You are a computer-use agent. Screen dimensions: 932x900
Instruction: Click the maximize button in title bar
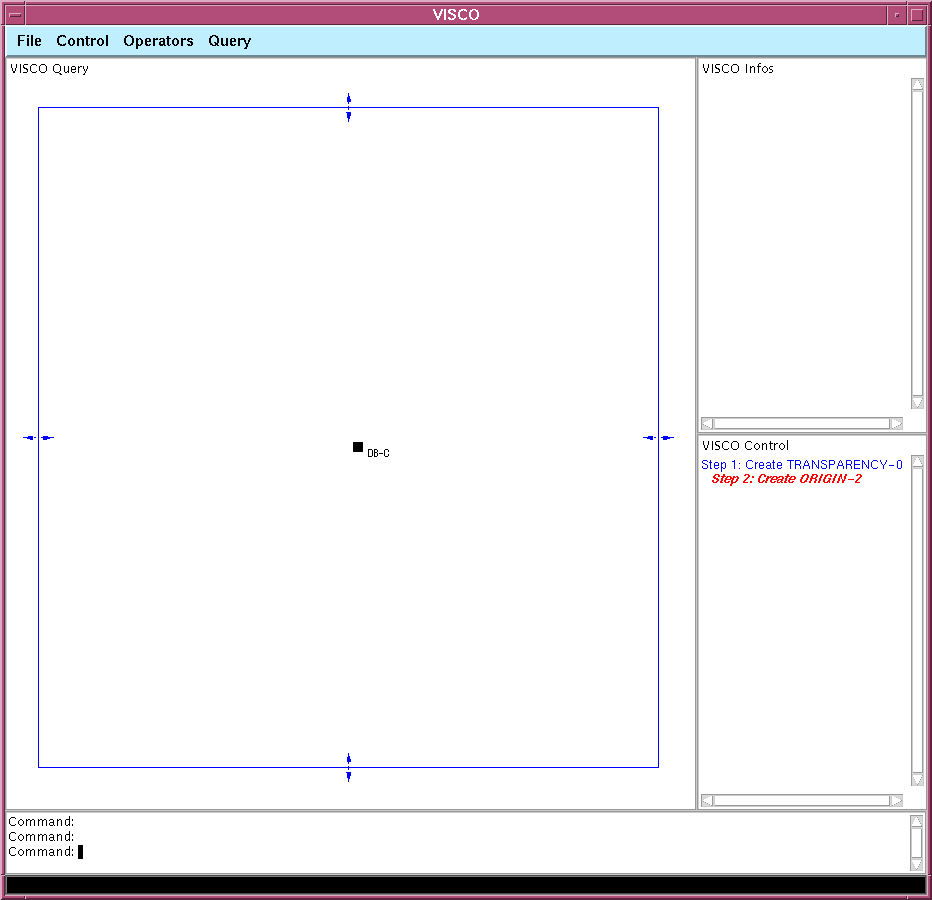pos(917,14)
